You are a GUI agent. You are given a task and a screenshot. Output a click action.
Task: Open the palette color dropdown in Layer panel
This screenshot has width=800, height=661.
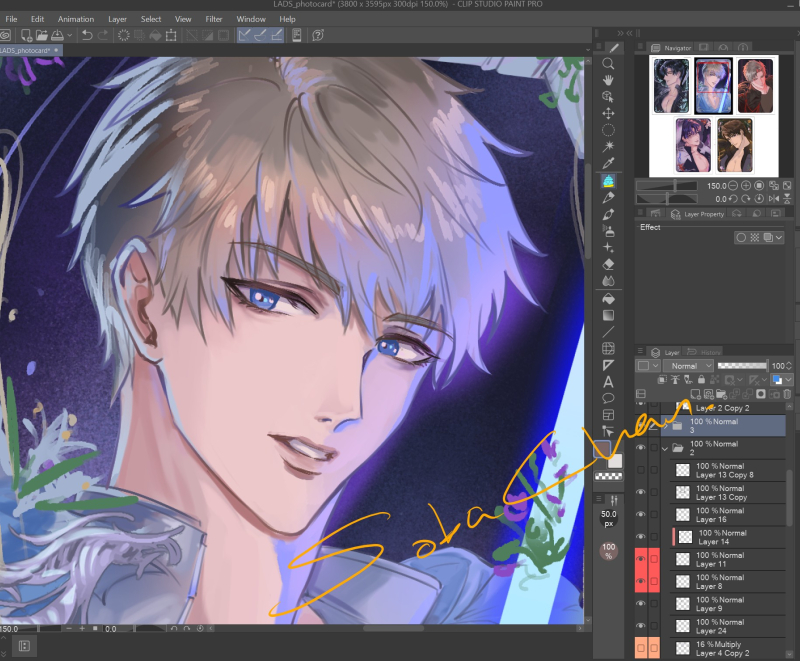648,366
